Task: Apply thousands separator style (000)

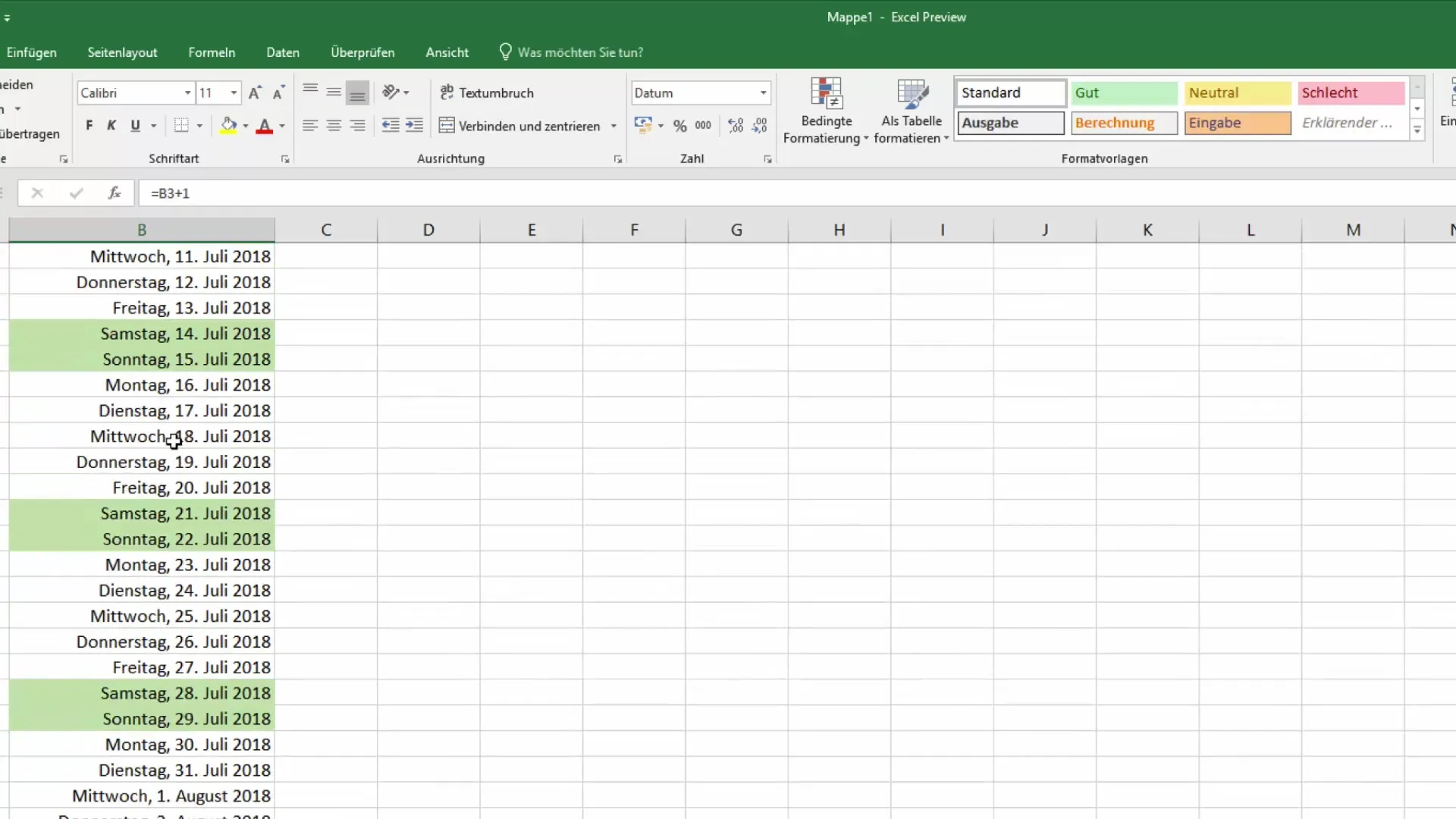Action: (703, 126)
